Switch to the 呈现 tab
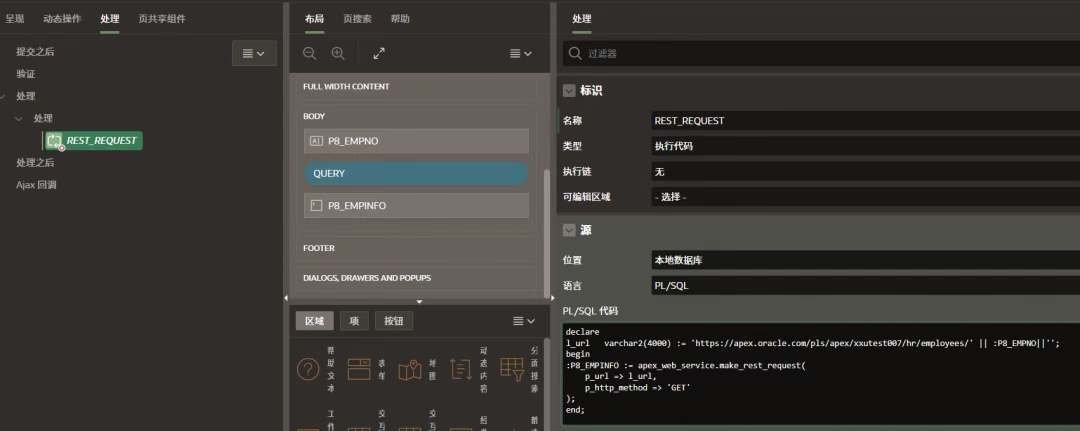This screenshot has height=431, width=1080. coord(14,19)
